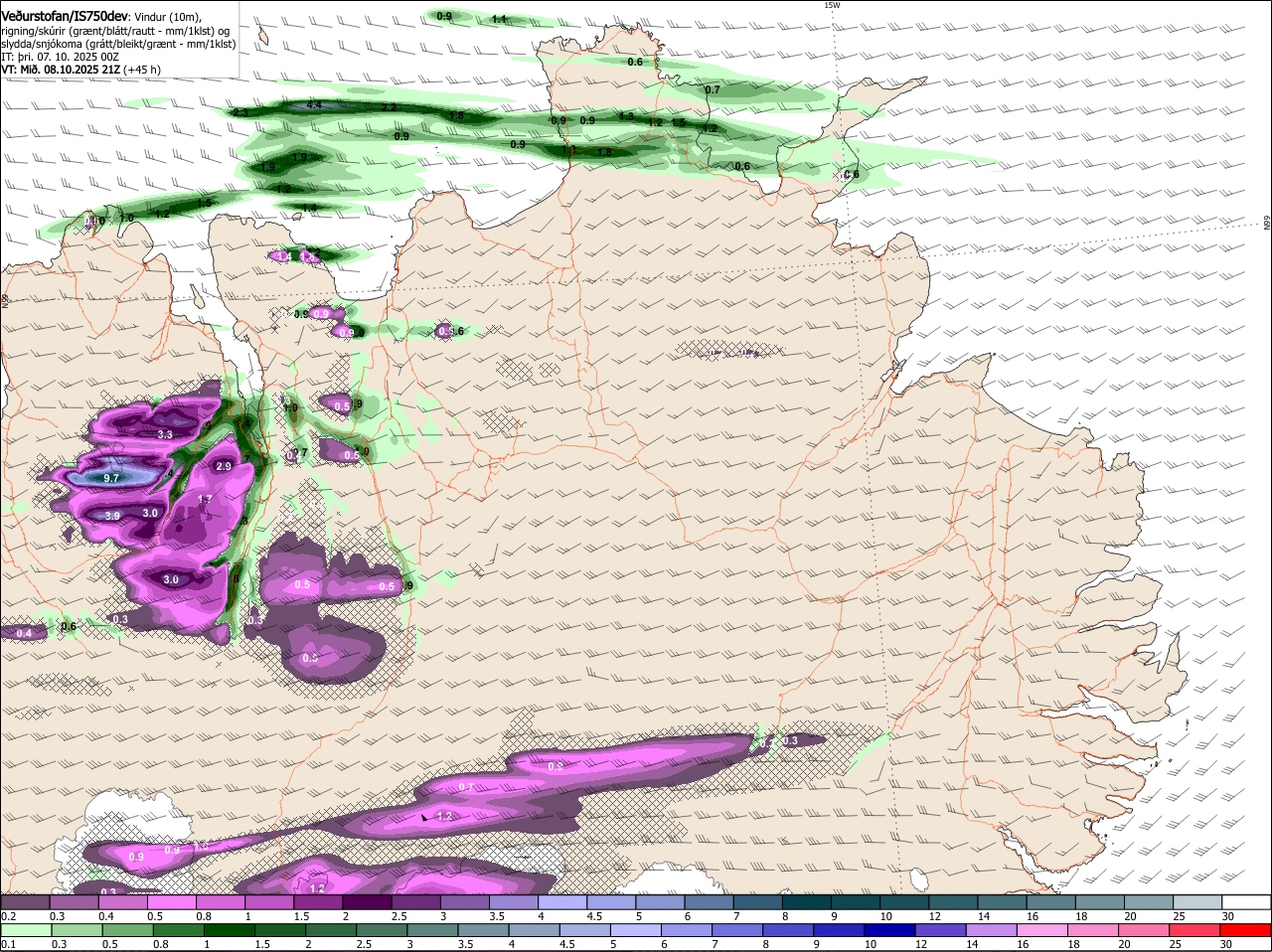The height and width of the screenshot is (952, 1272).
Task: Click the 'IT: þri. 07. 10. 2025 00Z' line
Action: point(61,57)
